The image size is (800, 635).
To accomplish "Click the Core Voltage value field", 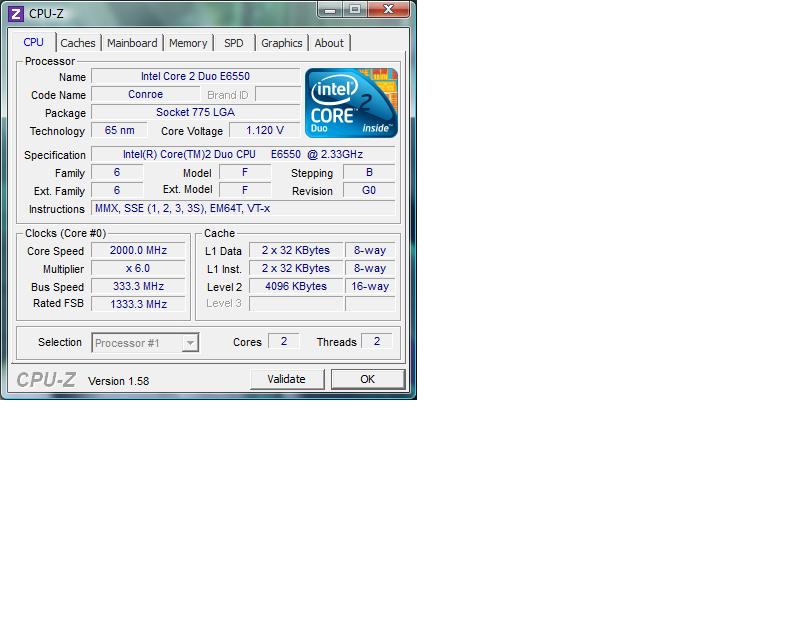I will [x=265, y=131].
